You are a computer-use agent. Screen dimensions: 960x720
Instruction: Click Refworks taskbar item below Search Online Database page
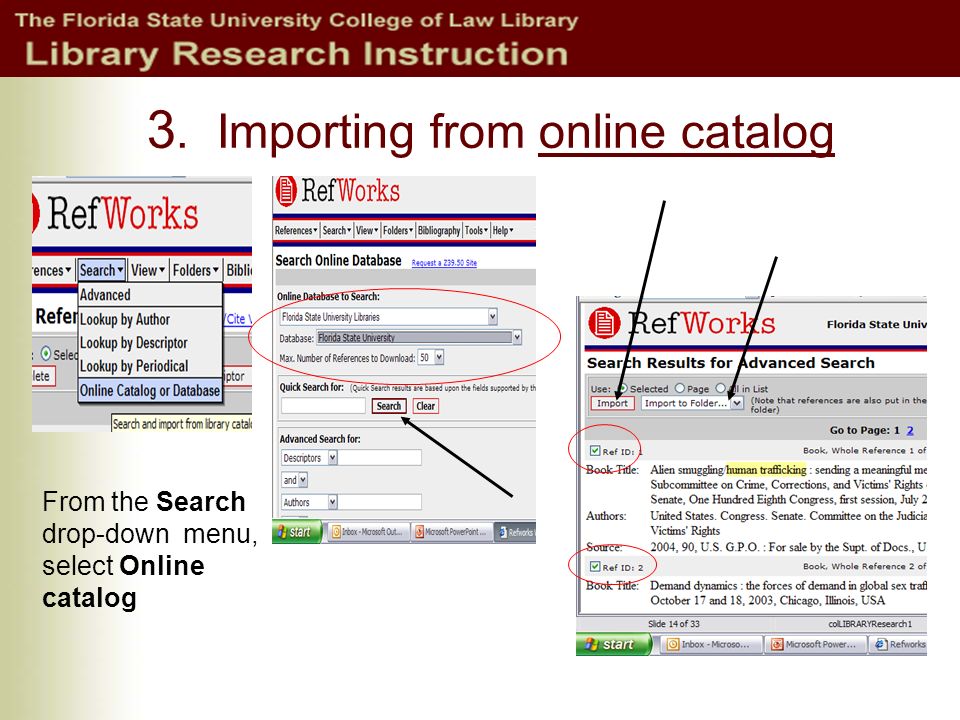[516, 531]
